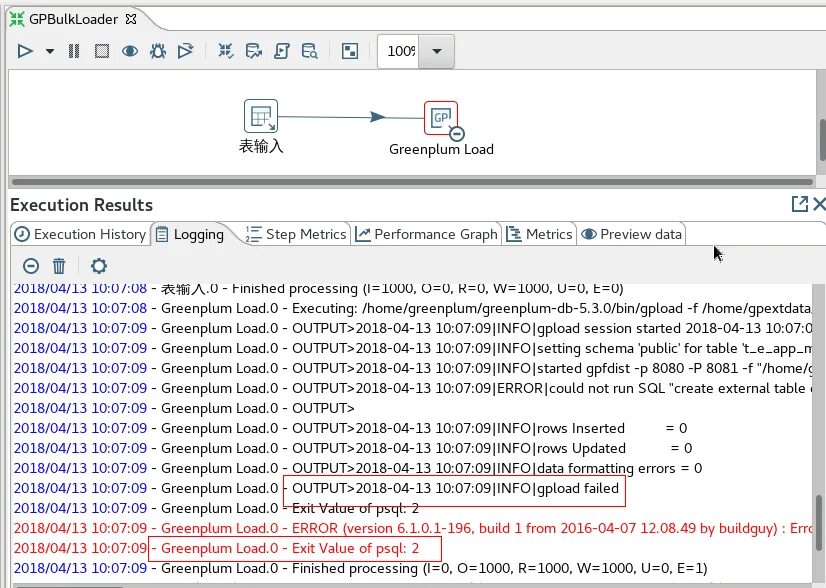Pause the running transformation
Image resolution: width=826 pixels, height=588 pixels.
74,51
